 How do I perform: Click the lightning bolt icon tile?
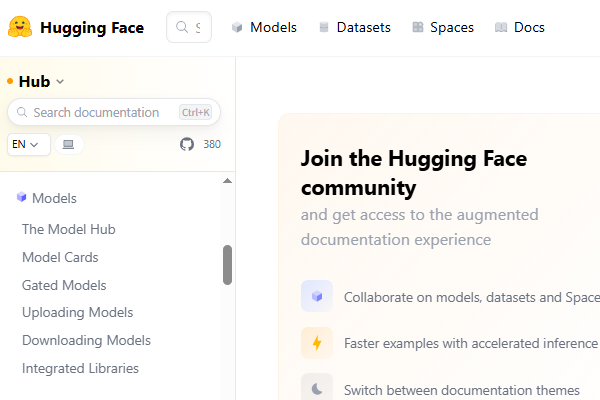[x=317, y=343]
